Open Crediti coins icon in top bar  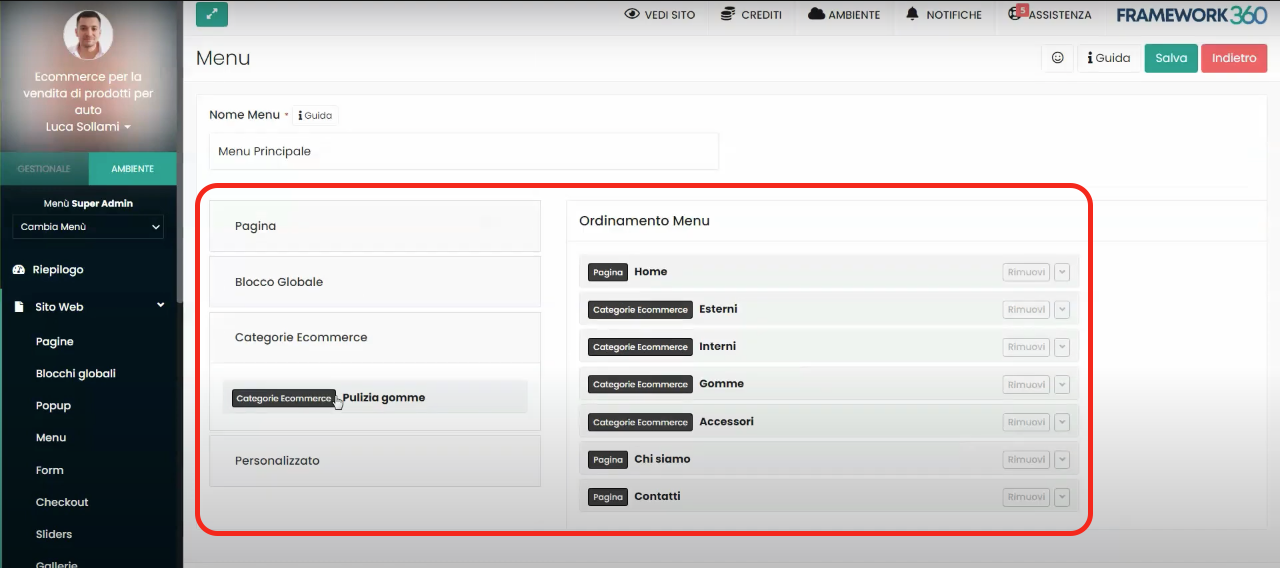tap(726, 15)
